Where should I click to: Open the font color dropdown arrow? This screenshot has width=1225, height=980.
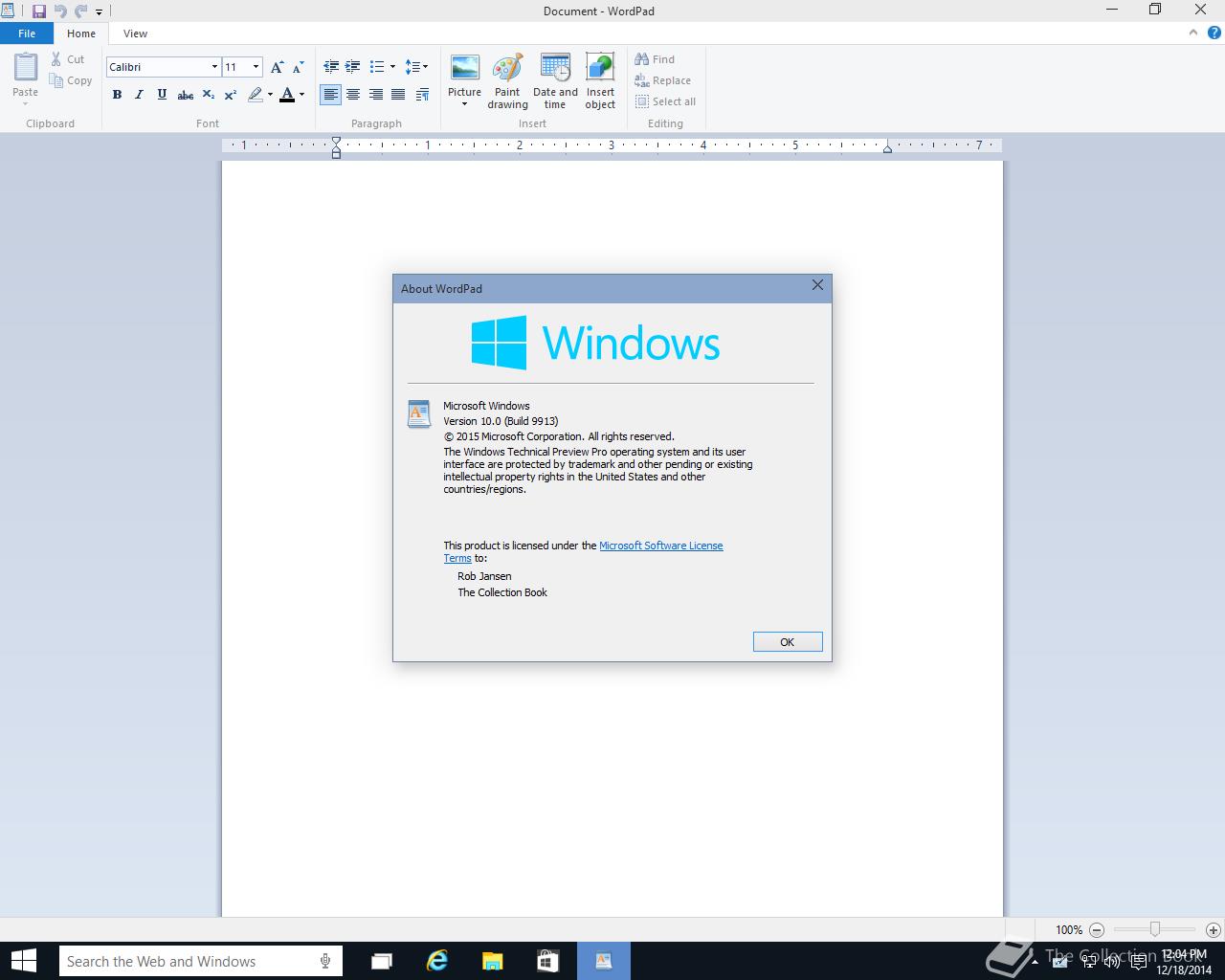click(301, 94)
